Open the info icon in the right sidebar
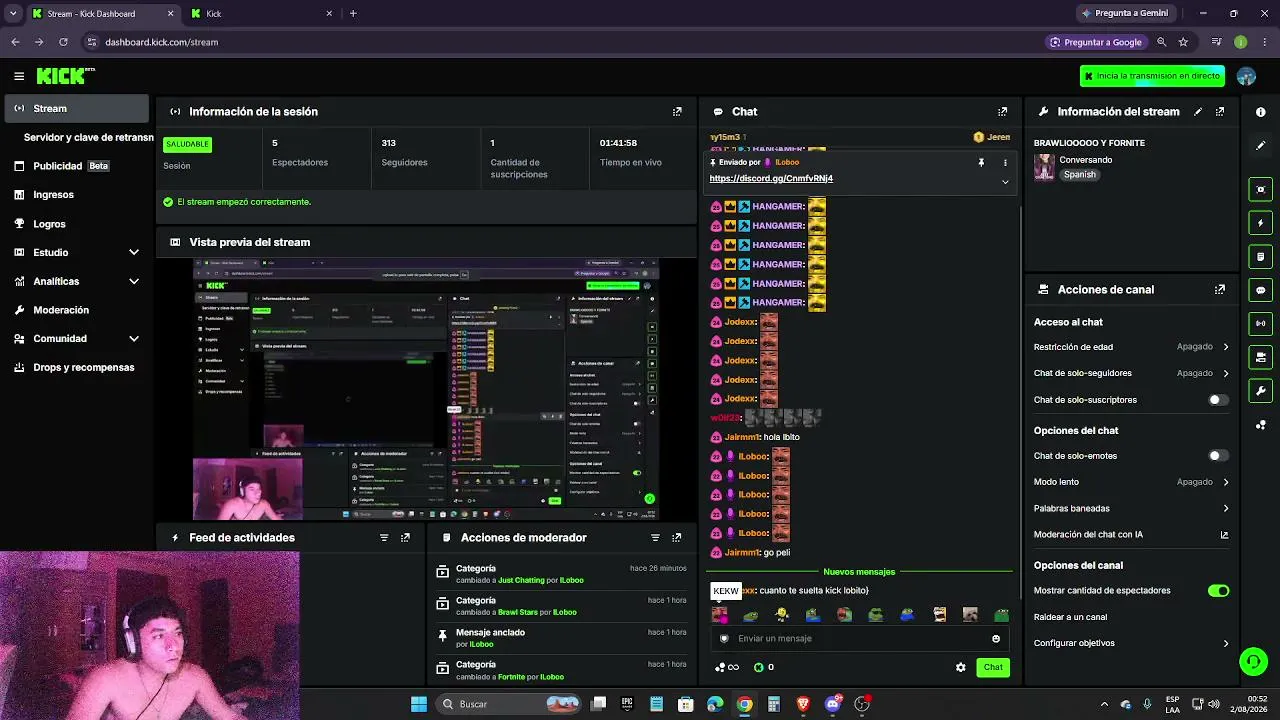1280x720 pixels. tap(1260, 112)
